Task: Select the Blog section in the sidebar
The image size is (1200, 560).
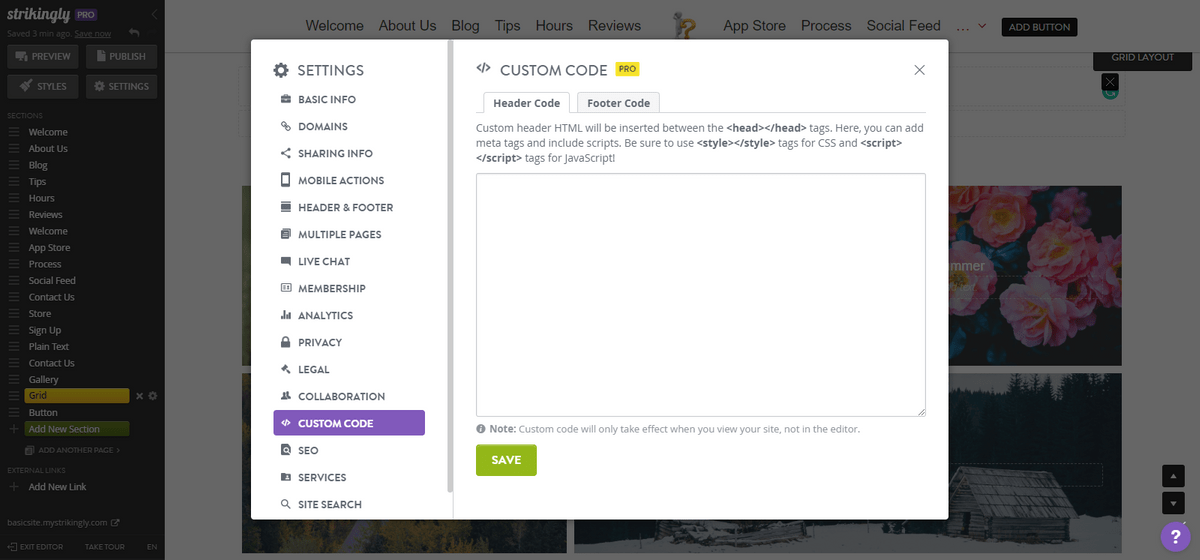Action: point(38,165)
